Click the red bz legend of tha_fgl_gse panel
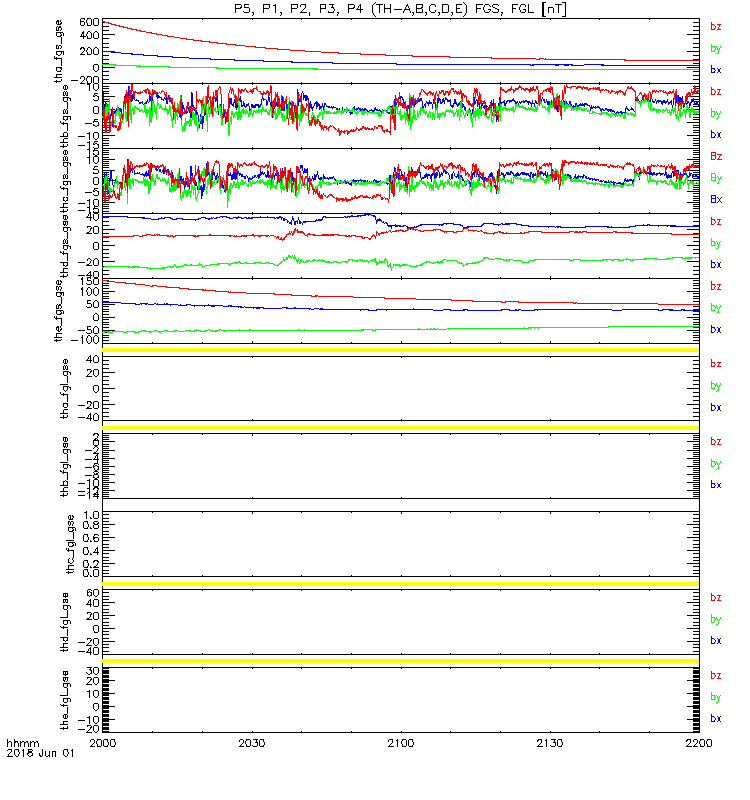Screen dimensions: 750x800 (716, 364)
